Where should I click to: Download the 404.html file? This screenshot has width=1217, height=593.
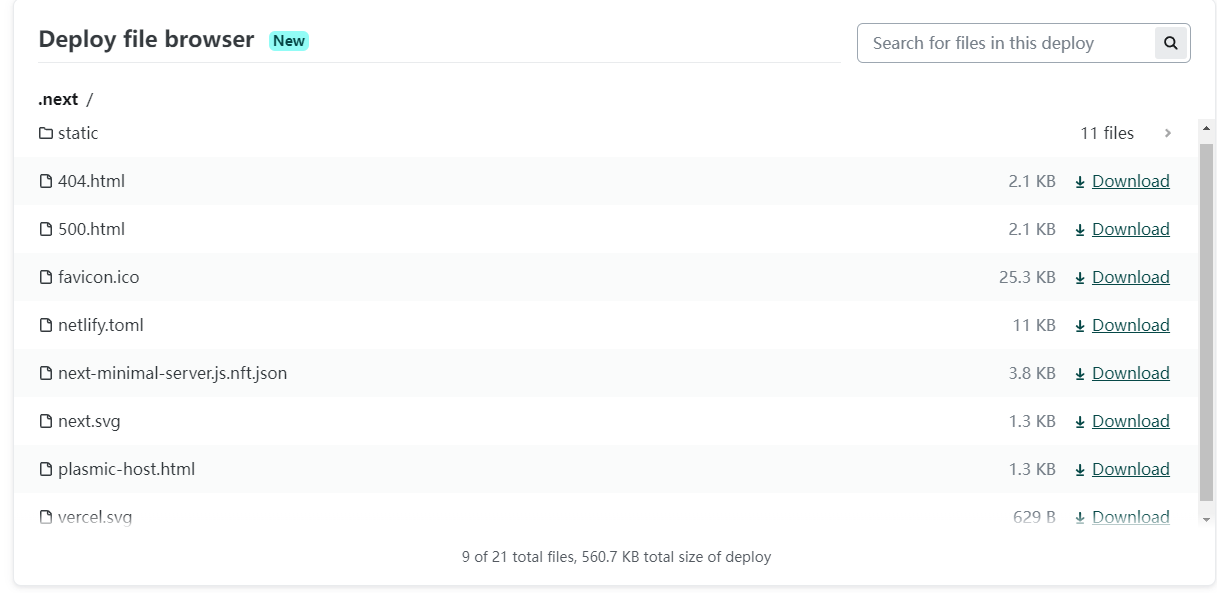(1130, 181)
